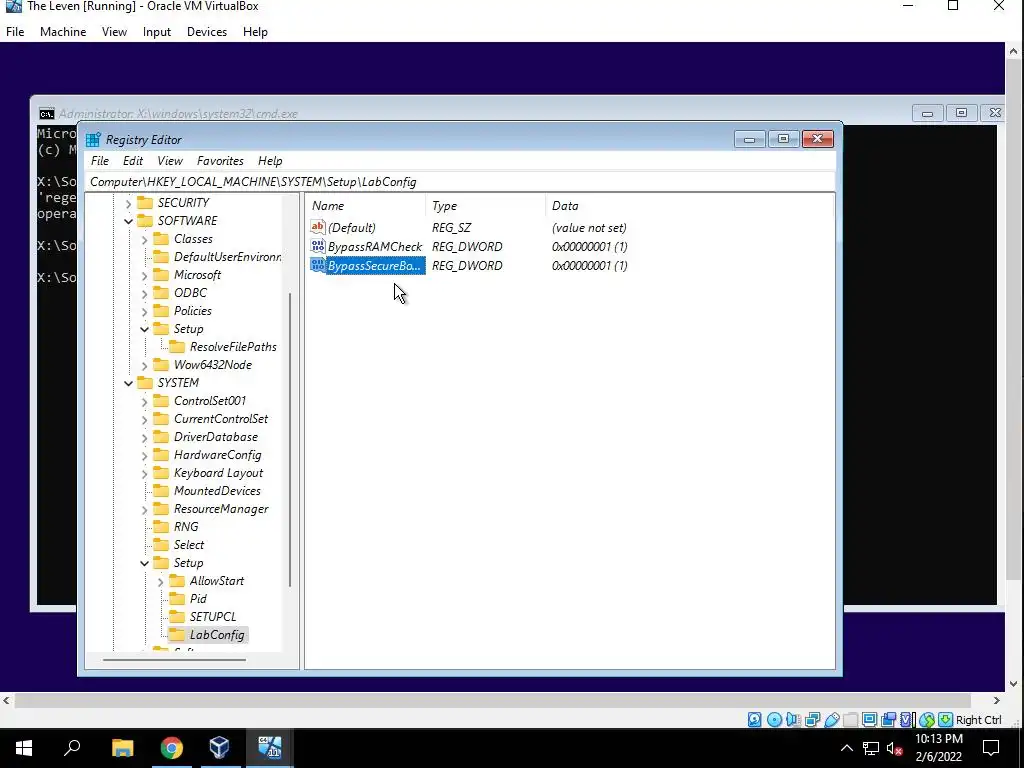The height and width of the screenshot is (768, 1024).
Task: Click VirtualBox display status icon
Action: click(869, 720)
